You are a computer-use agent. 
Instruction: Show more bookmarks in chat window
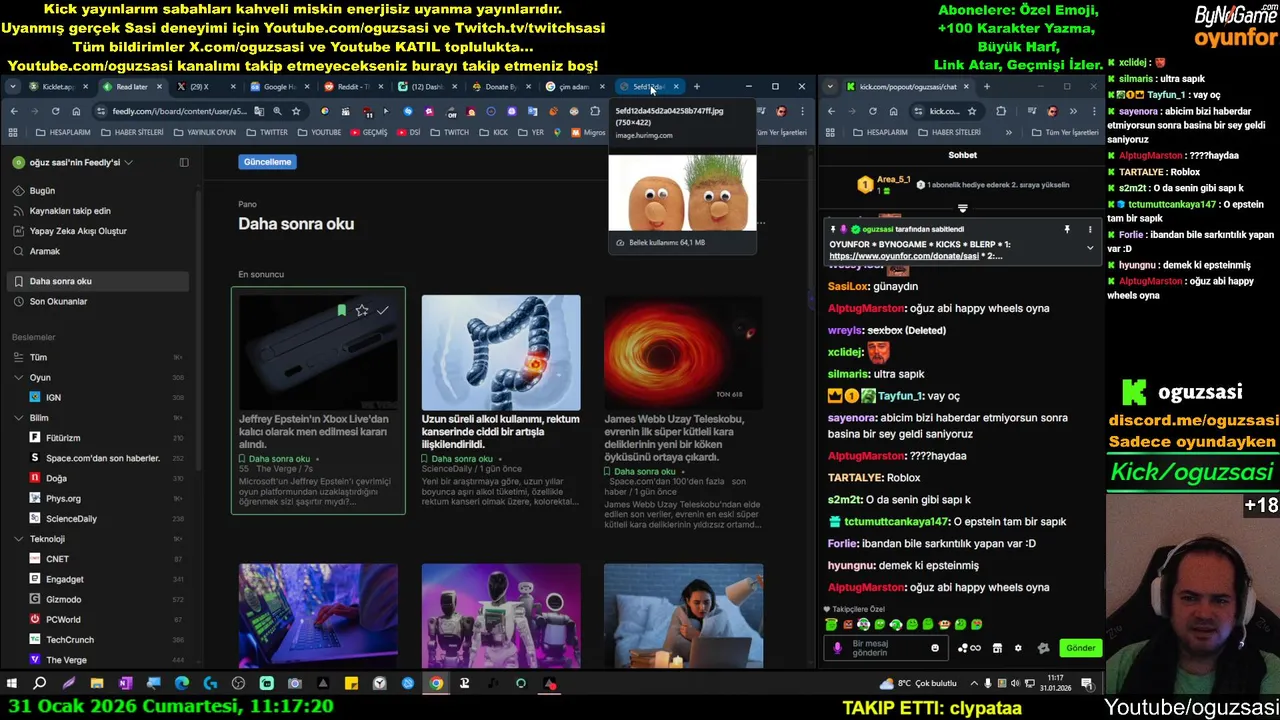click(1008, 132)
